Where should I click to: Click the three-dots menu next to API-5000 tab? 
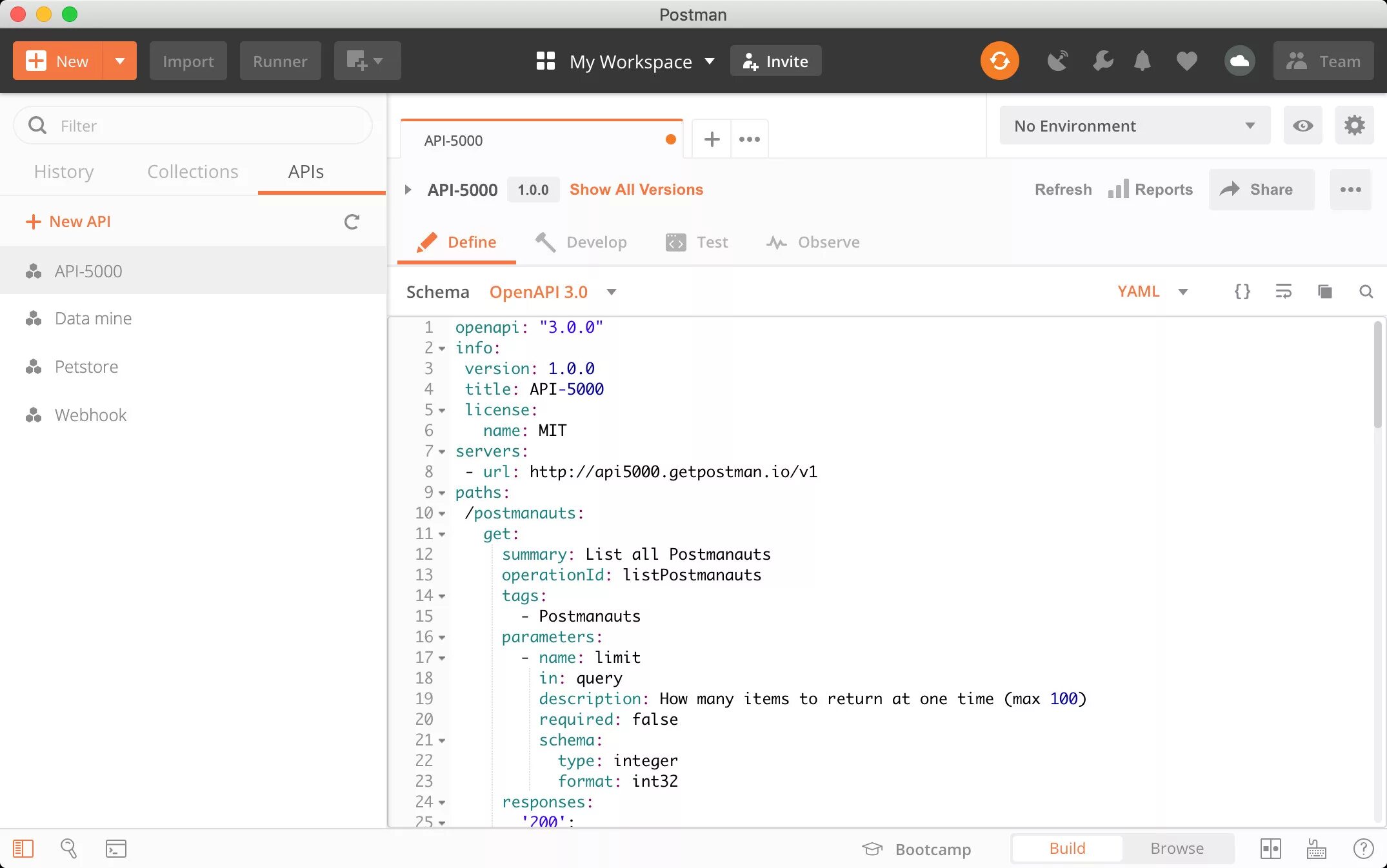pyautogui.click(x=750, y=139)
